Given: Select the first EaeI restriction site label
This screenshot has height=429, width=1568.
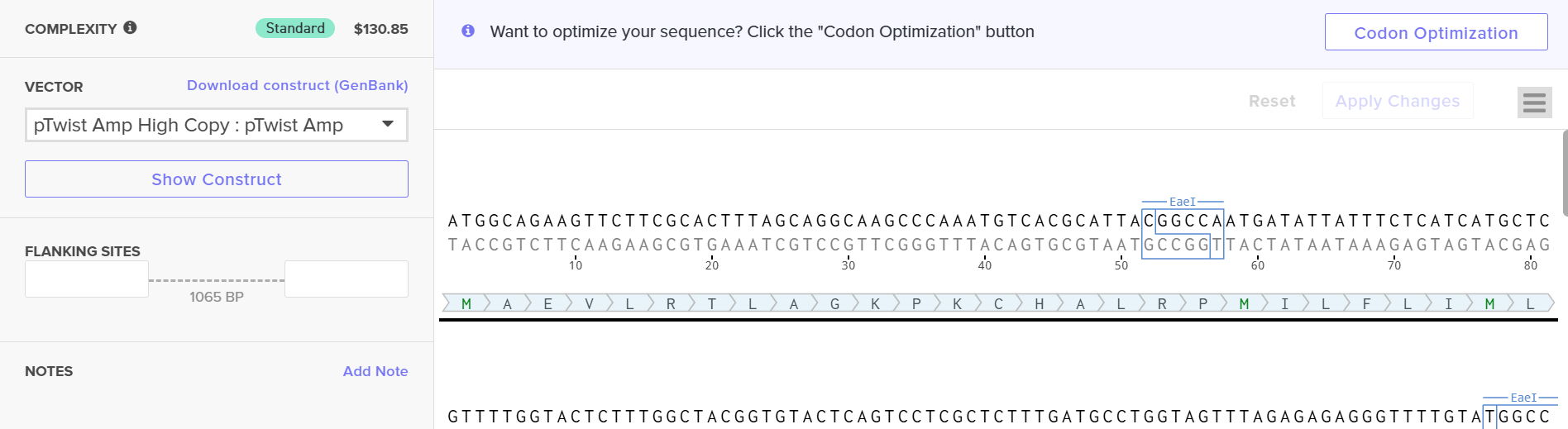Looking at the screenshot, I should tap(1182, 202).
